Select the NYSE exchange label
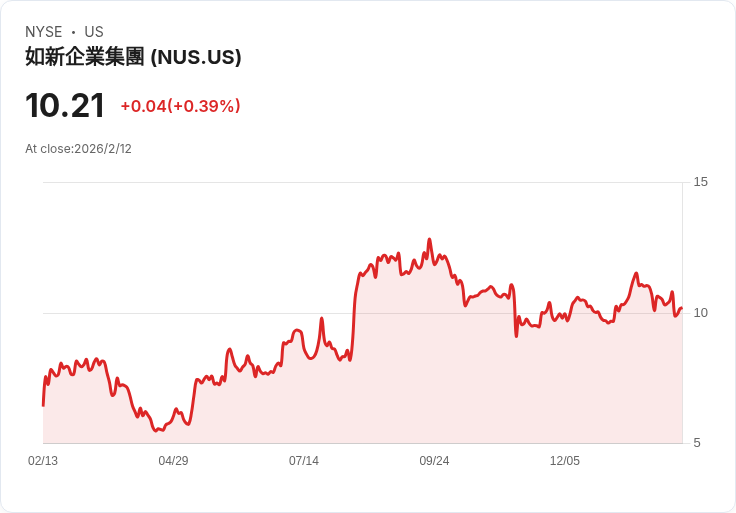 [44, 32]
